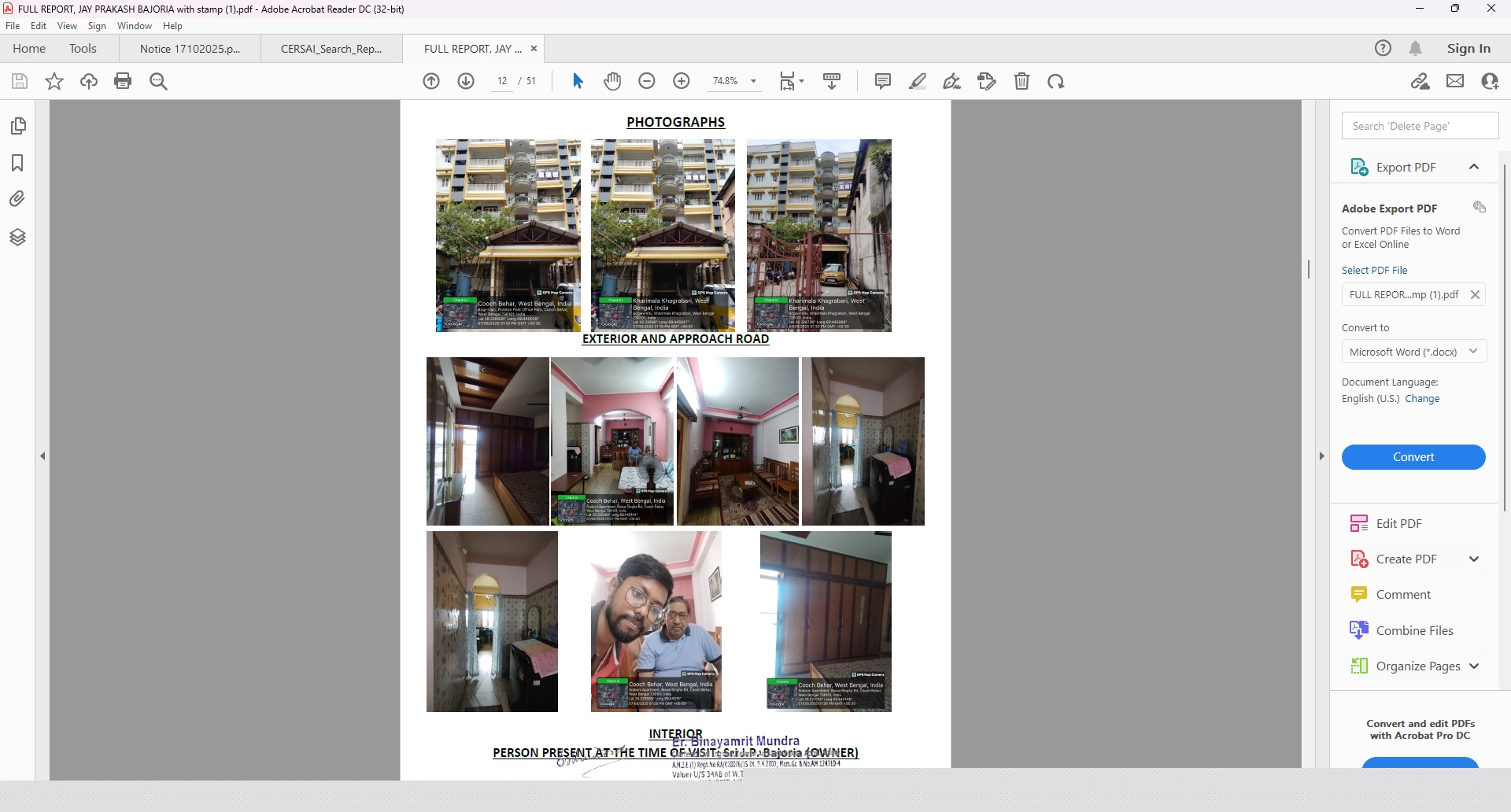Open Convert to Microsoft Word dropdown

[1413, 352]
